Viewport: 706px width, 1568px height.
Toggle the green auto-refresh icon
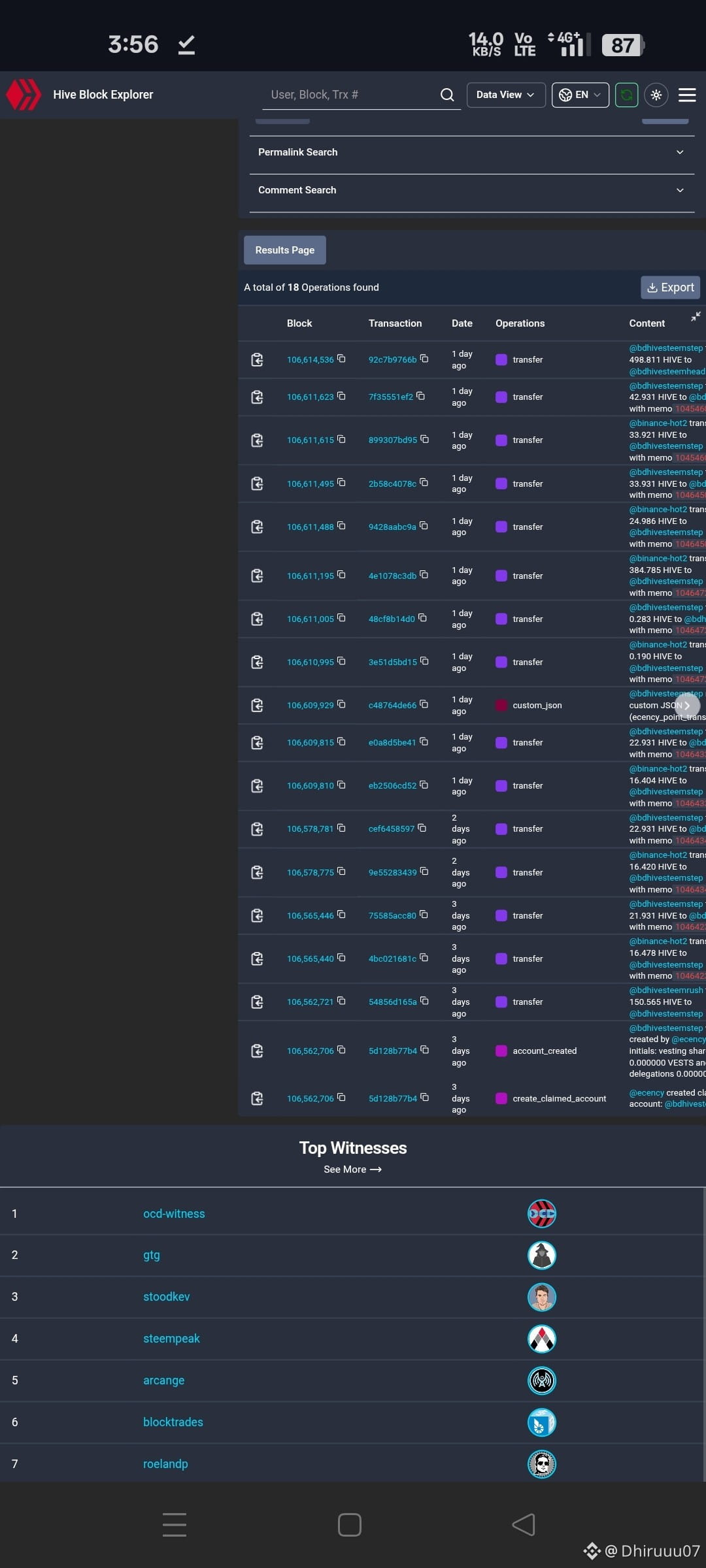(x=626, y=95)
